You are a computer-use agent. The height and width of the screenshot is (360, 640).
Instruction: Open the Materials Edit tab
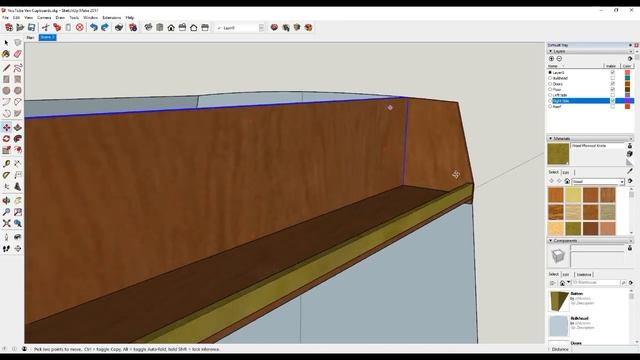[x=566, y=172]
